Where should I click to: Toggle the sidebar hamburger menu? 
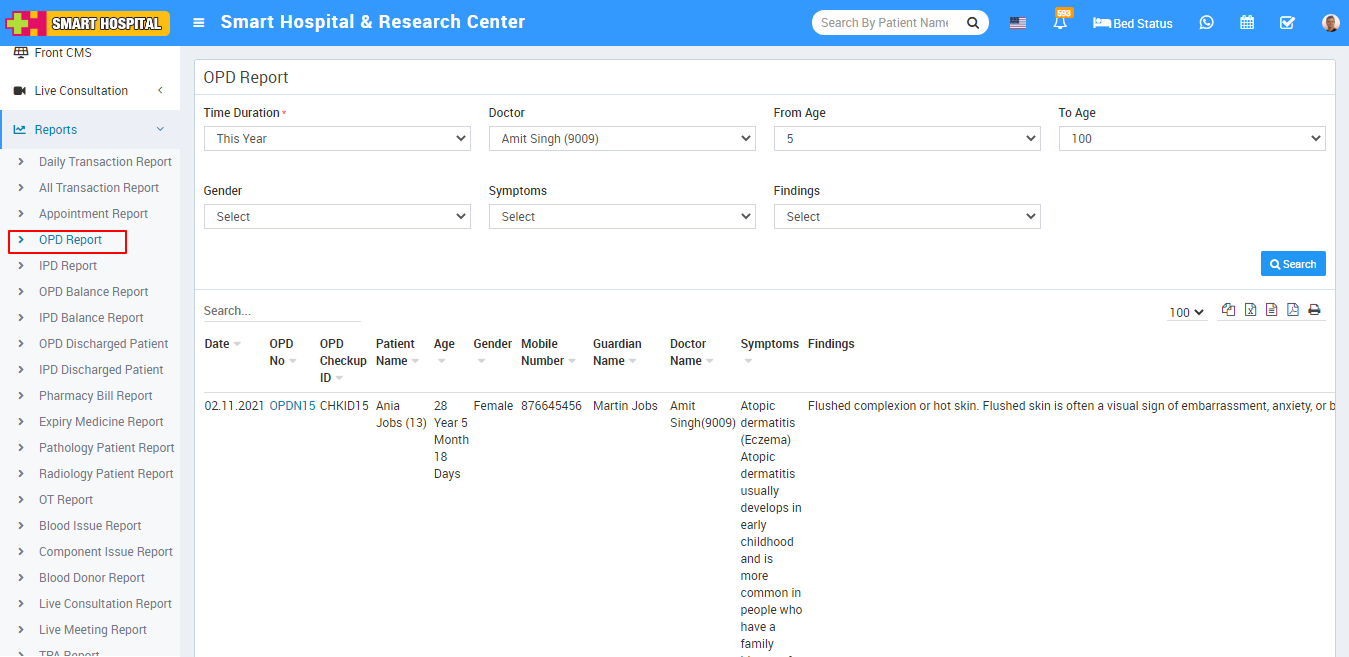tap(199, 23)
